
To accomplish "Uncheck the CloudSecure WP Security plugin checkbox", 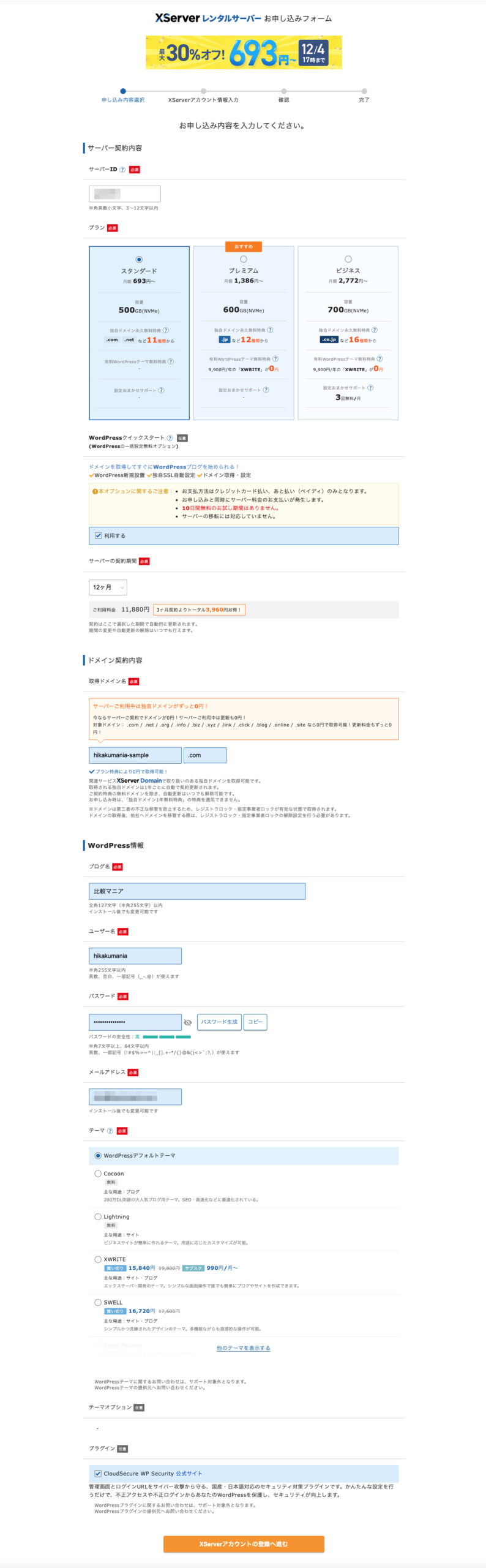I will click(98, 1473).
